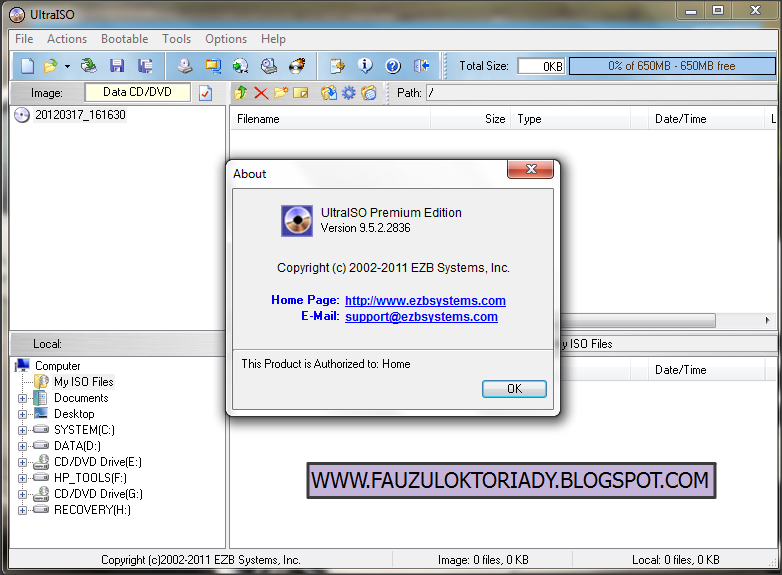
Task: Open the http://www.ezbsystems.com home page link
Action: click(425, 301)
